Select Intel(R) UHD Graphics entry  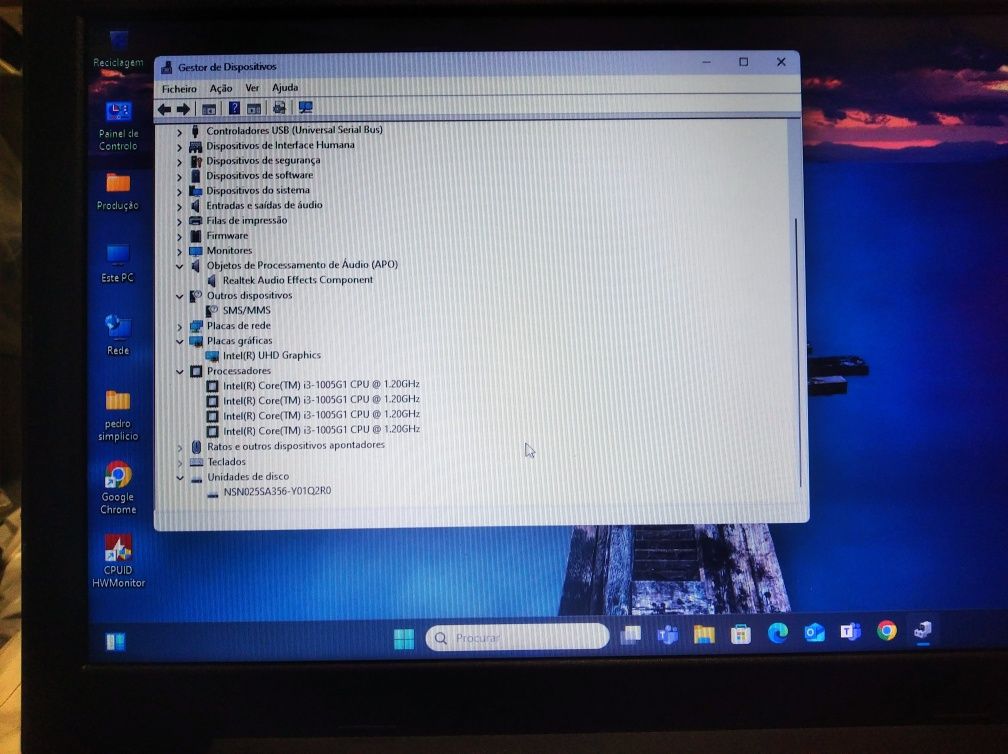point(272,355)
